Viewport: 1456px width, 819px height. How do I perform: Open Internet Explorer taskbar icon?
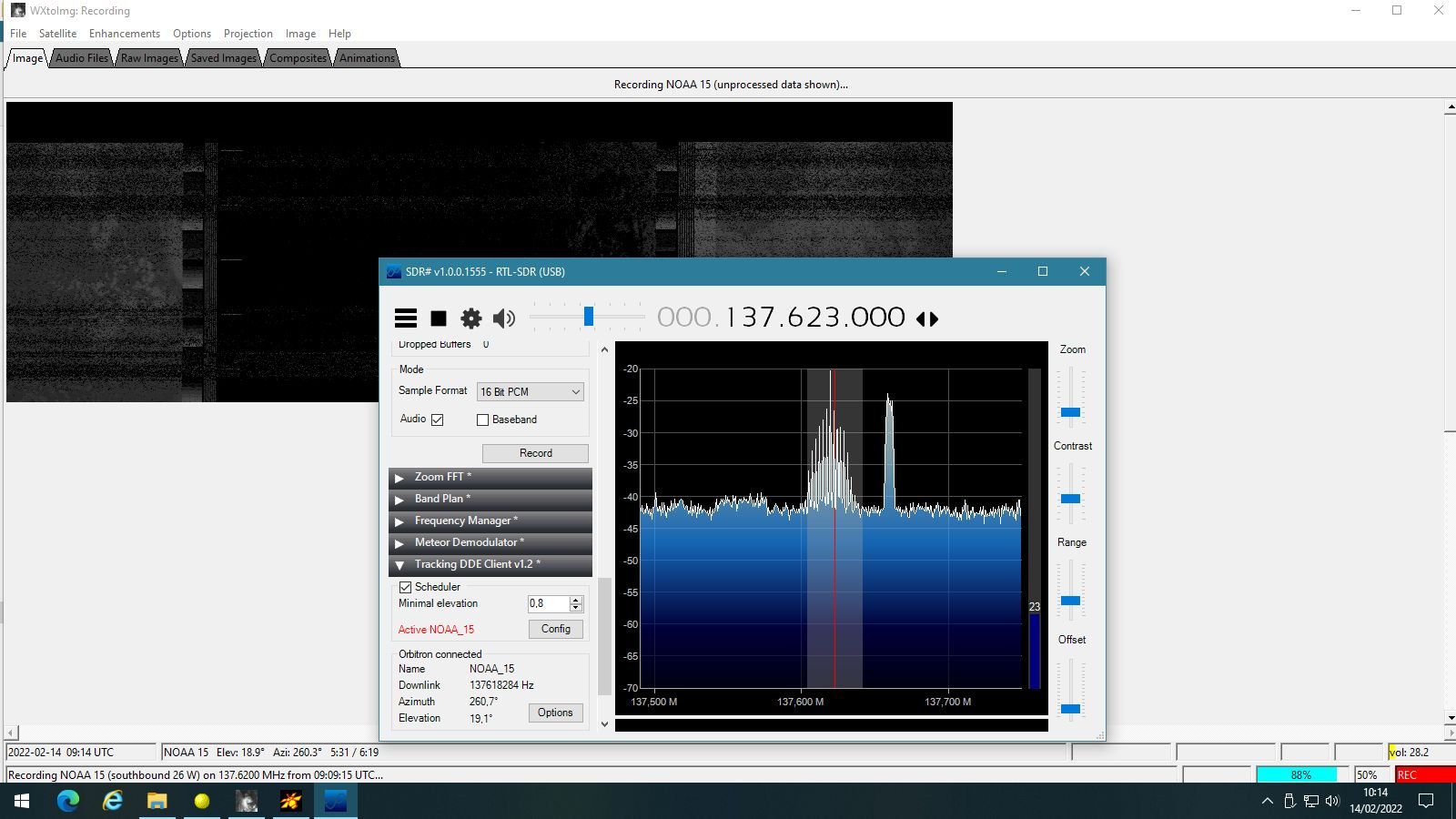pos(113,801)
